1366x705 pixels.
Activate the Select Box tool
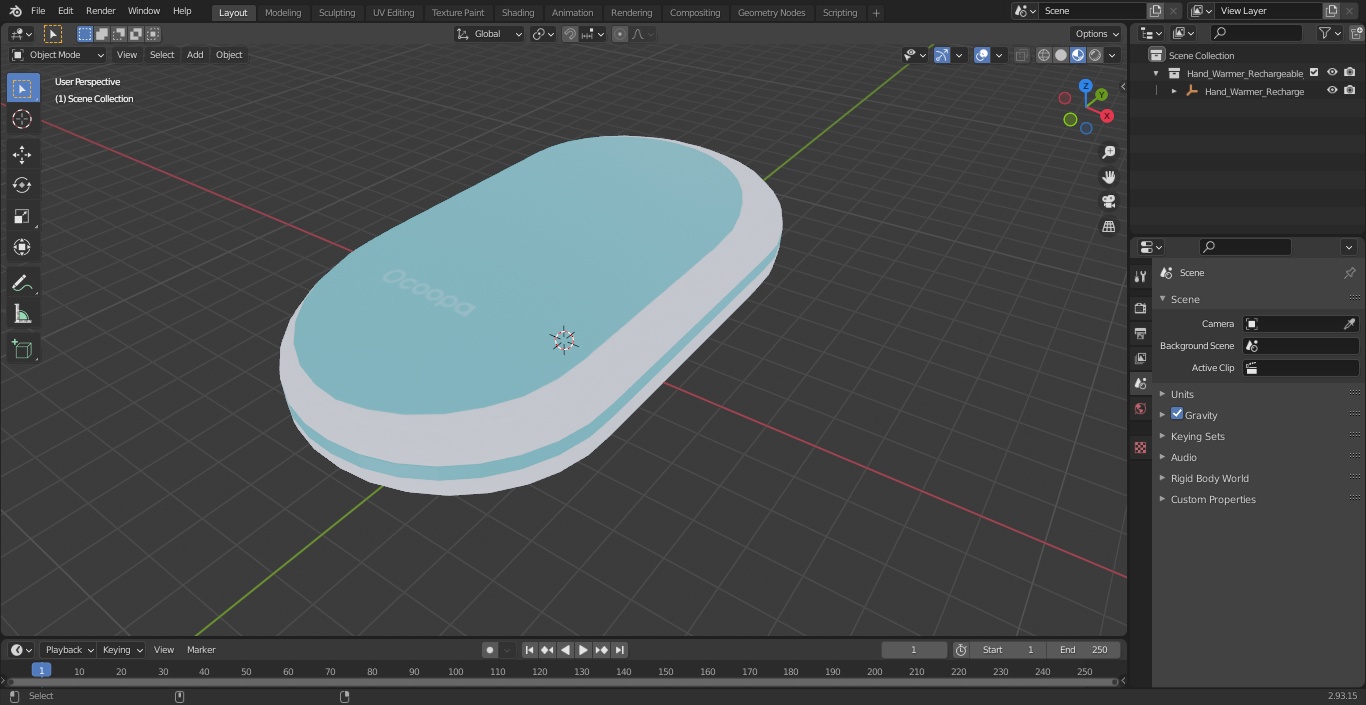point(22,88)
